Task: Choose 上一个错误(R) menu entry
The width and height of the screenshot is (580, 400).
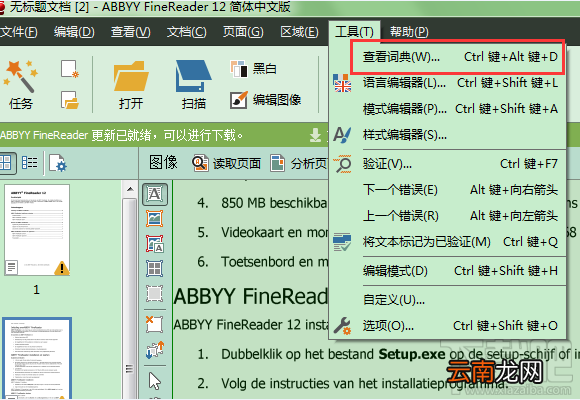Action: coord(448,216)
